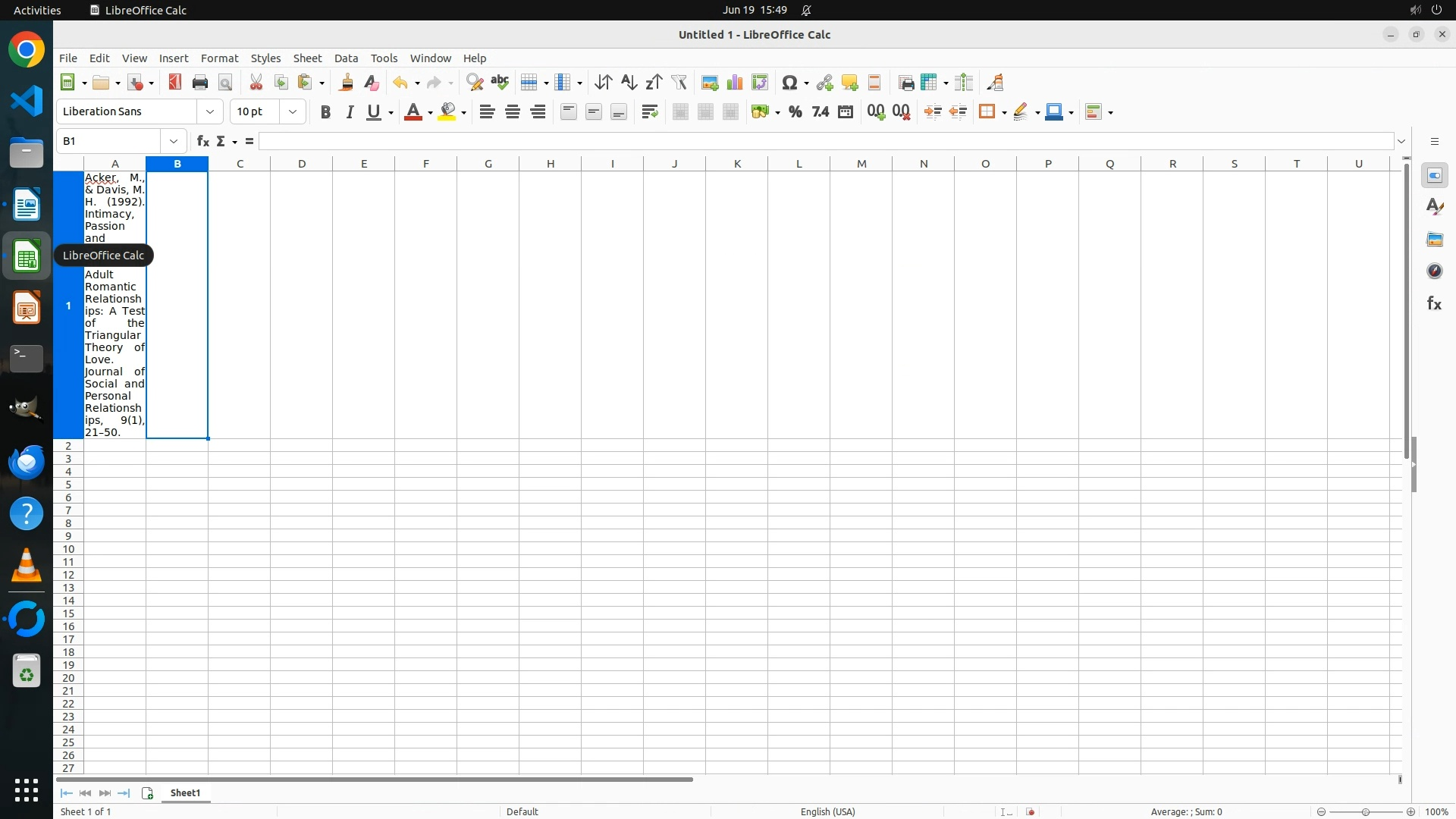This screenshot has width=1456, height=819.
Task: Open the Function Wizard
Action: (x=202, y=142)
